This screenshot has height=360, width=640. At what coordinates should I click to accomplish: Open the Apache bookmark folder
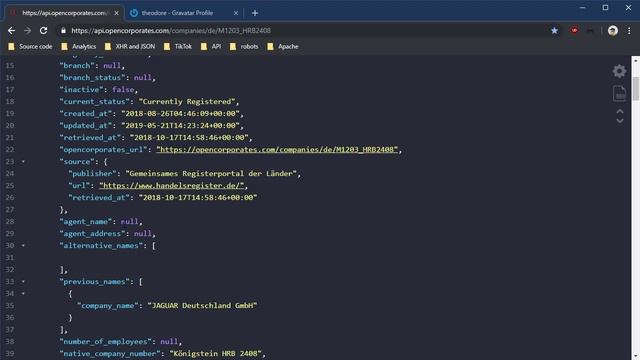pos(282,47)
